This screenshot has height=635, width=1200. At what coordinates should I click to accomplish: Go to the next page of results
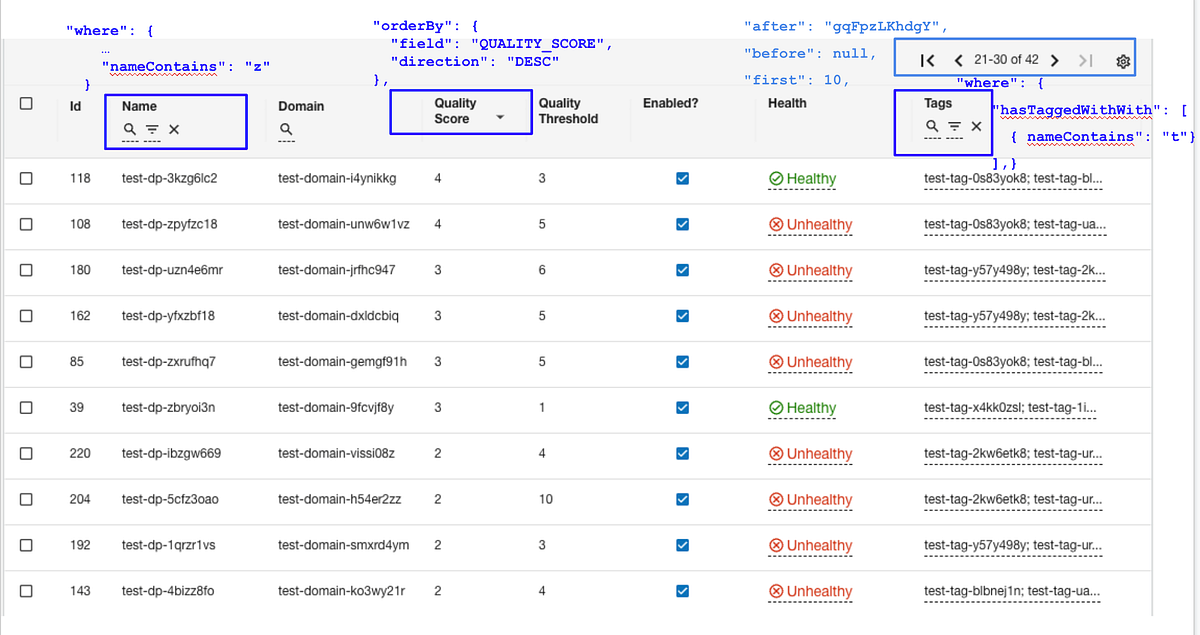point(1054,61)
